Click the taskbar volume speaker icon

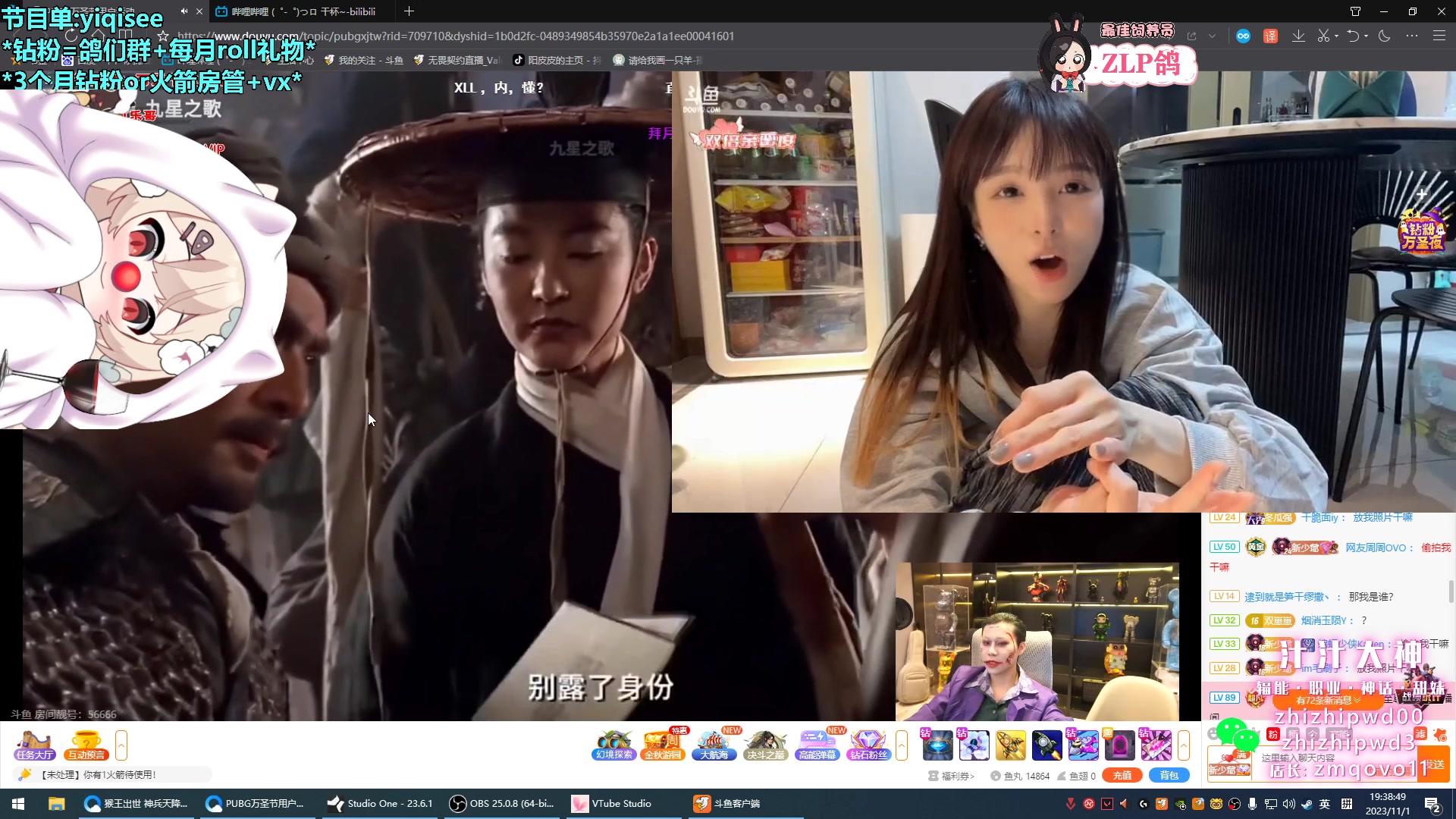(x=1289, y=804)
